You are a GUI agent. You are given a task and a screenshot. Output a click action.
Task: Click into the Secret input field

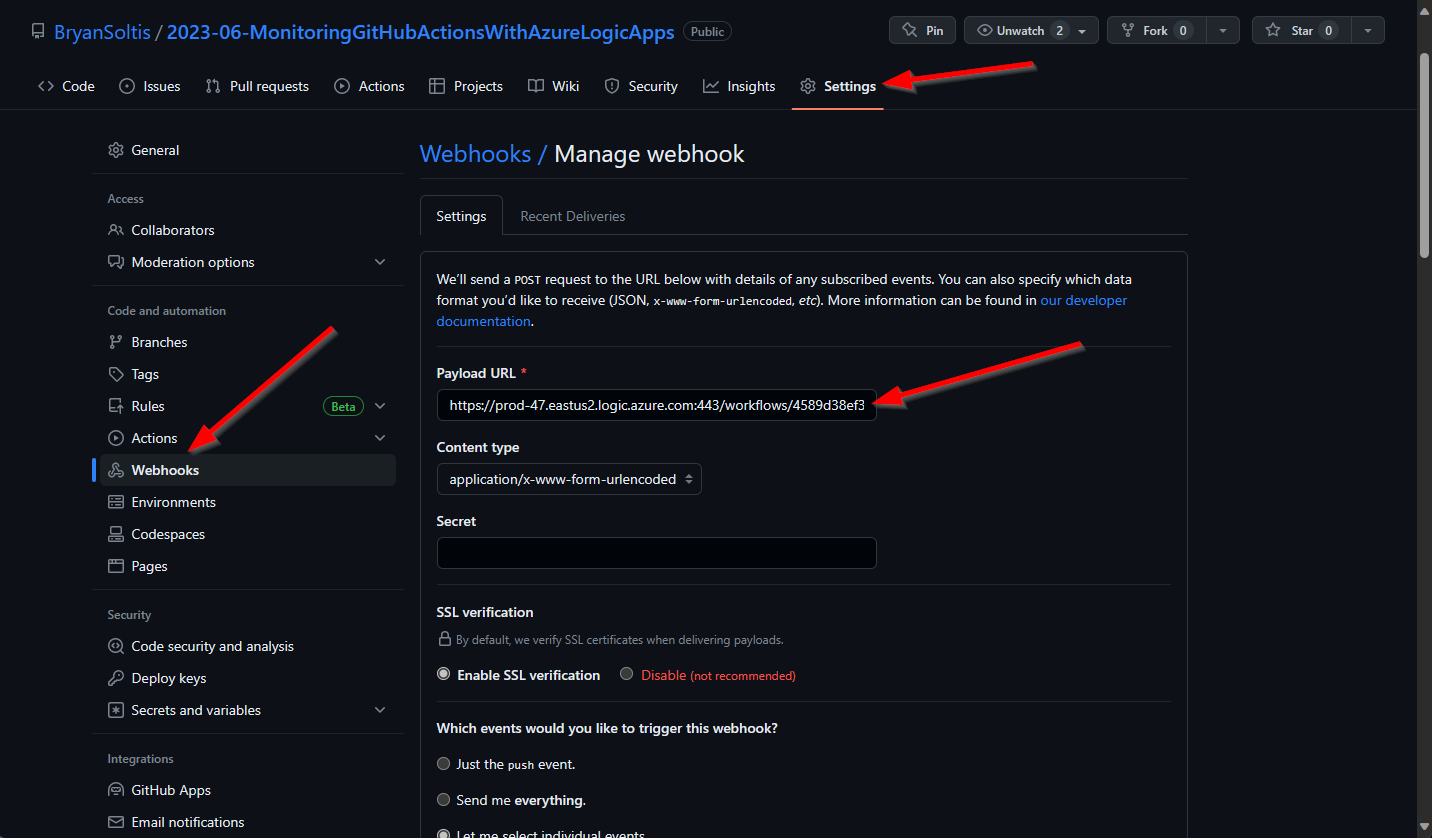click(x=656, y=553)
